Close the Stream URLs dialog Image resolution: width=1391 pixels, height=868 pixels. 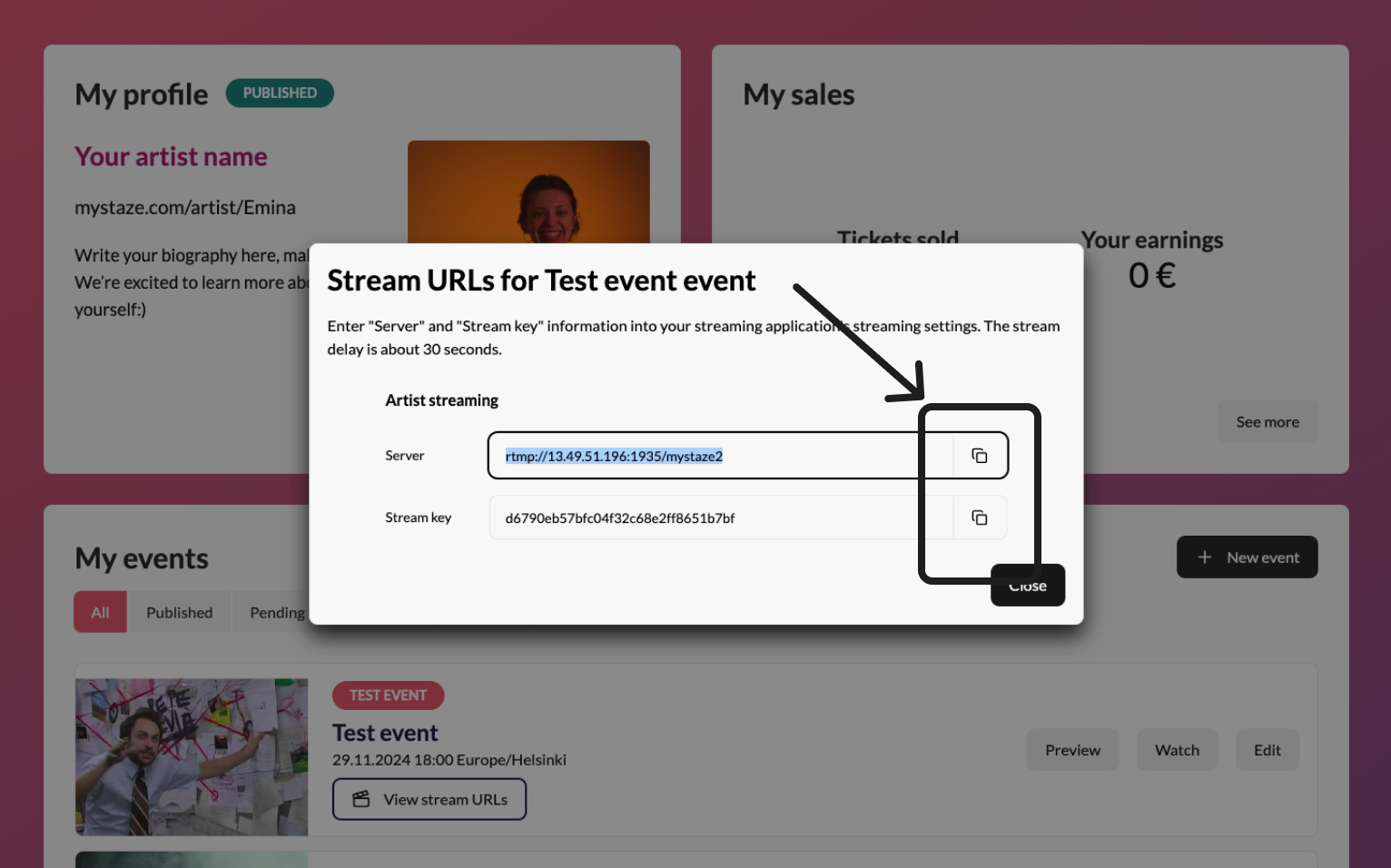point(1027,587)
